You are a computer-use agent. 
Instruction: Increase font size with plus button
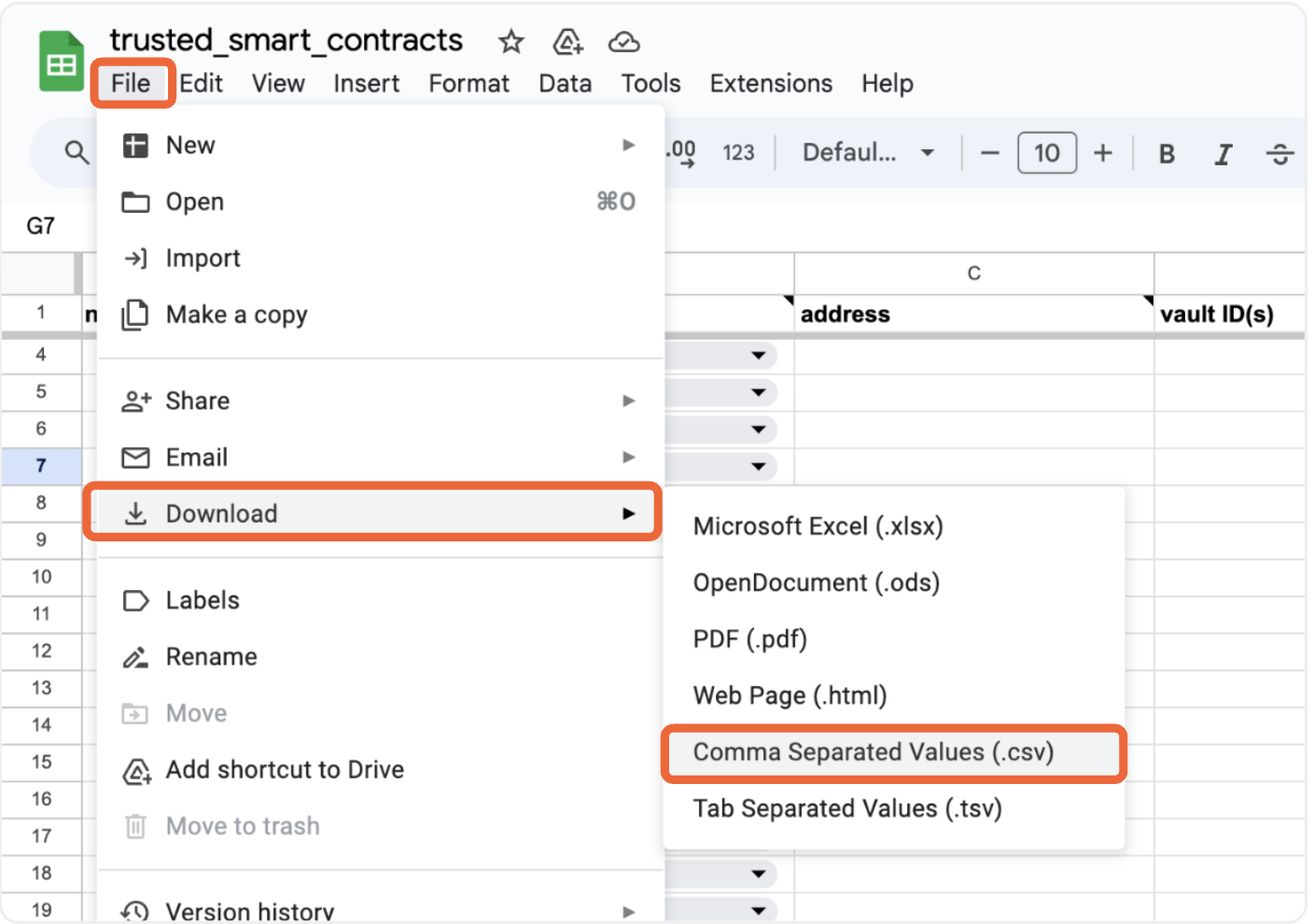click(1103, 153)
